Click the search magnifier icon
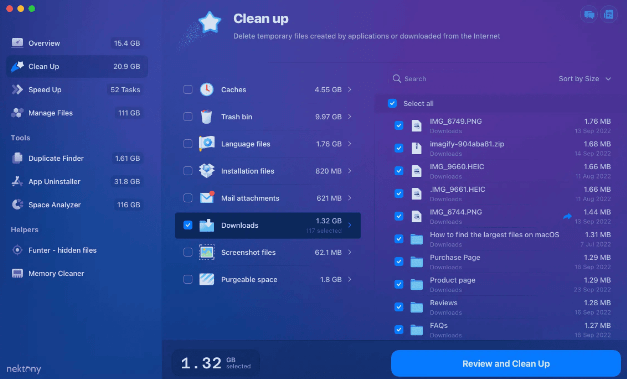This screenshot has height=379, width=627. 397,78
